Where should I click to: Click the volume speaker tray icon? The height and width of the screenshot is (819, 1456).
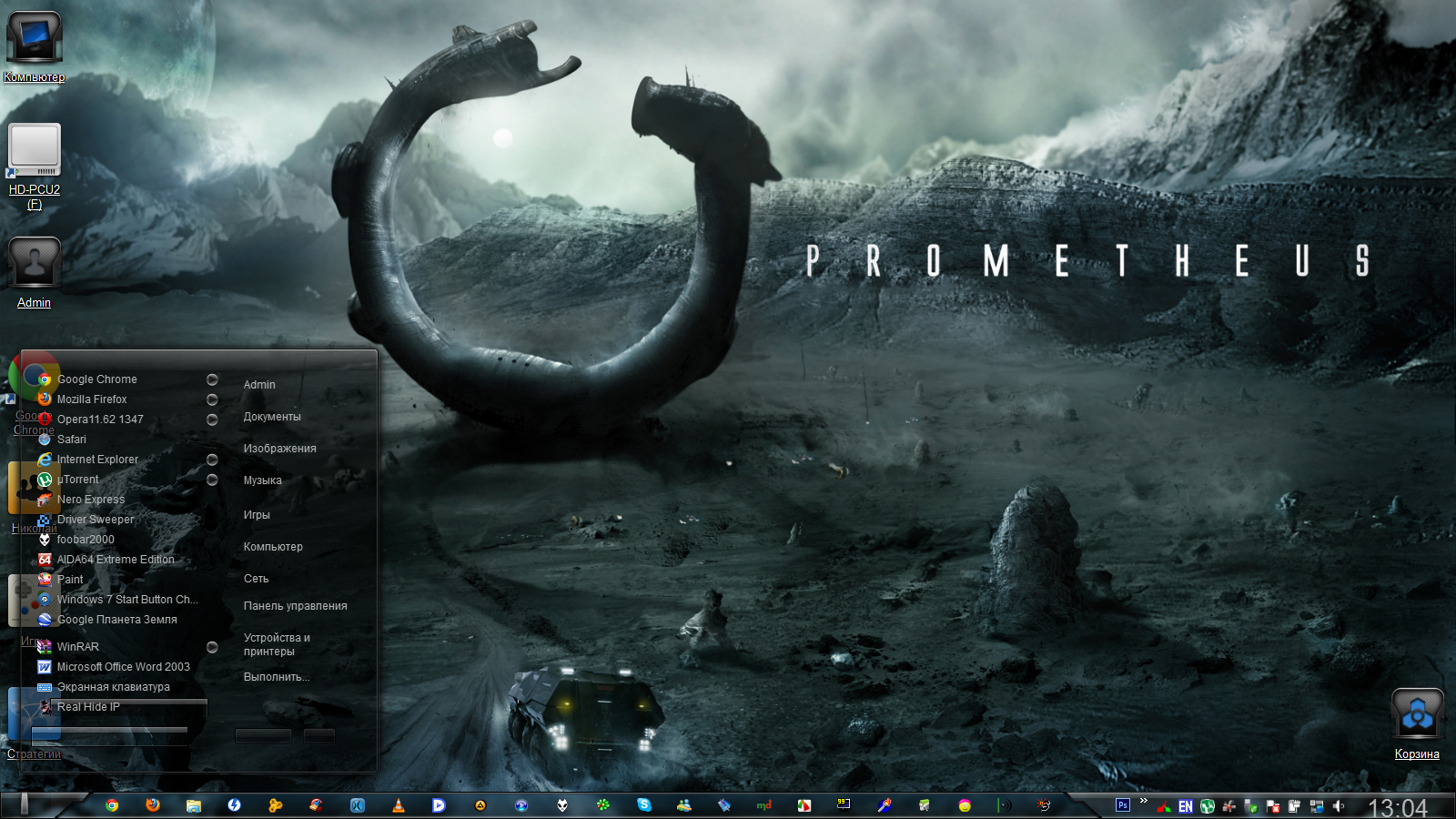tap(1339, 806)
